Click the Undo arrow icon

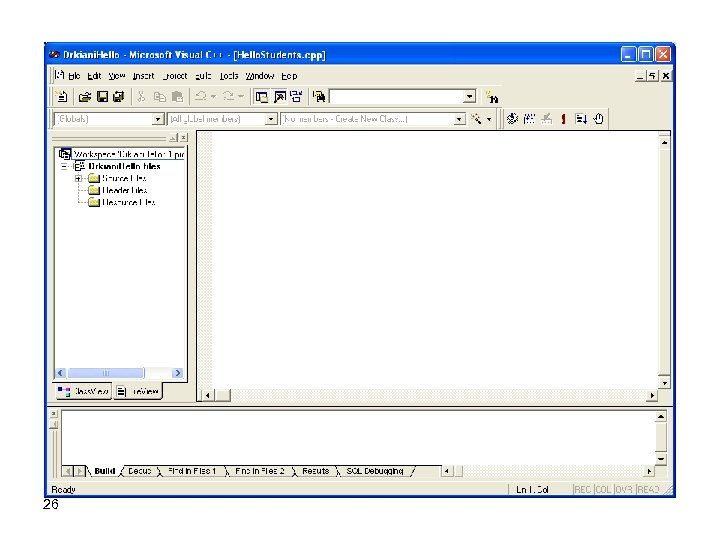(x=201, y=96)
